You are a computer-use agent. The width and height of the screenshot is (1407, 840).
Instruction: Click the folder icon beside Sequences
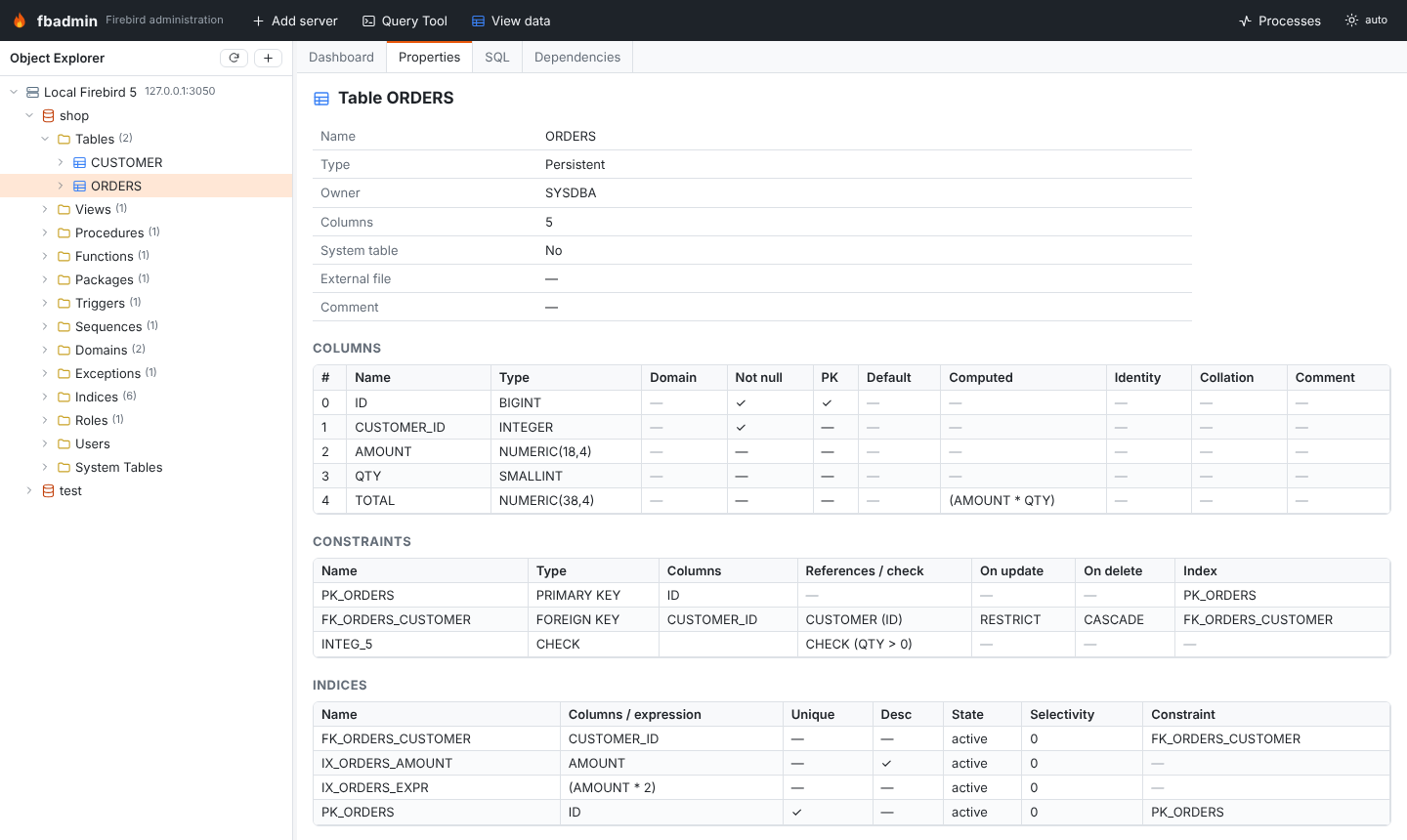pyautogui.click(x=64, y=326)
